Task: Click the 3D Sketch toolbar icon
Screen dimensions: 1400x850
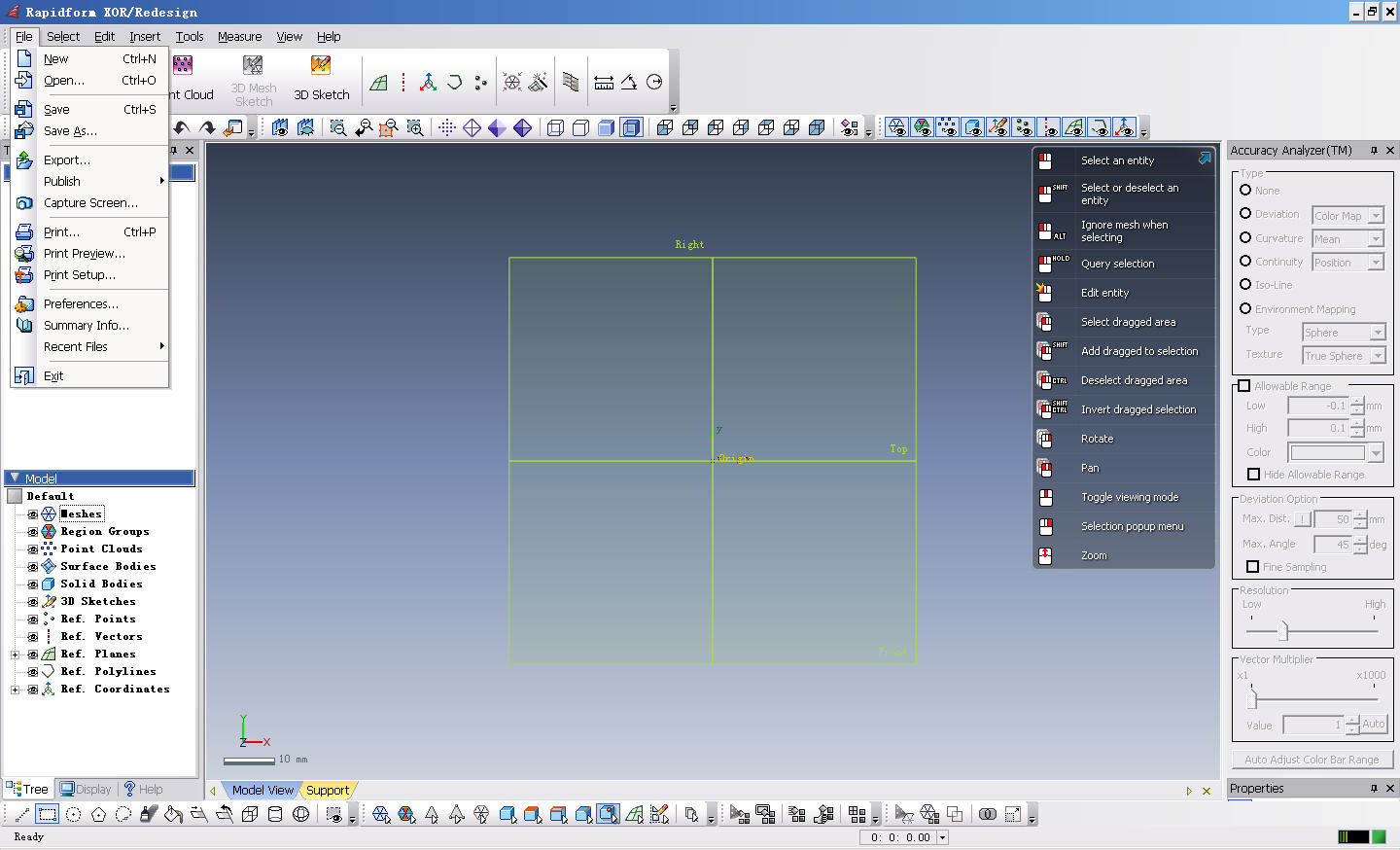Action: point(321,65)
